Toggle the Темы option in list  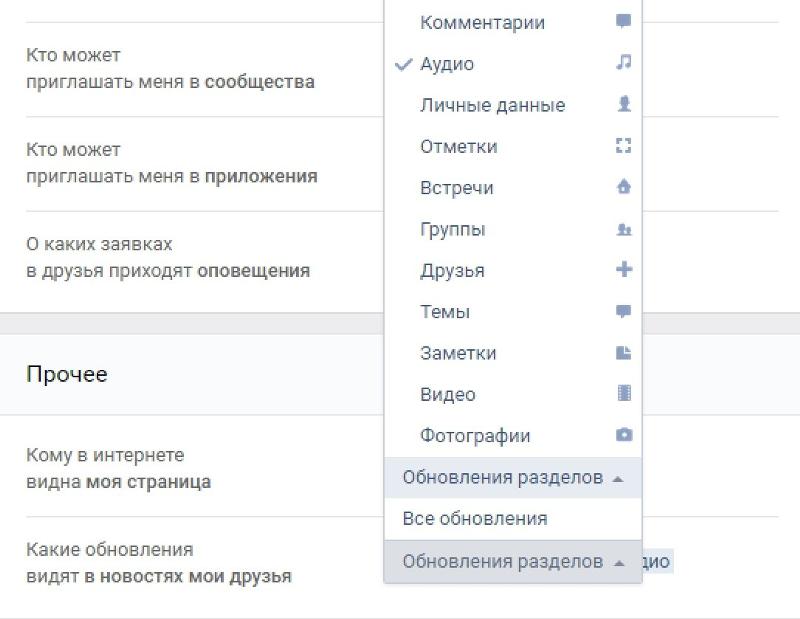click(445, 312)
